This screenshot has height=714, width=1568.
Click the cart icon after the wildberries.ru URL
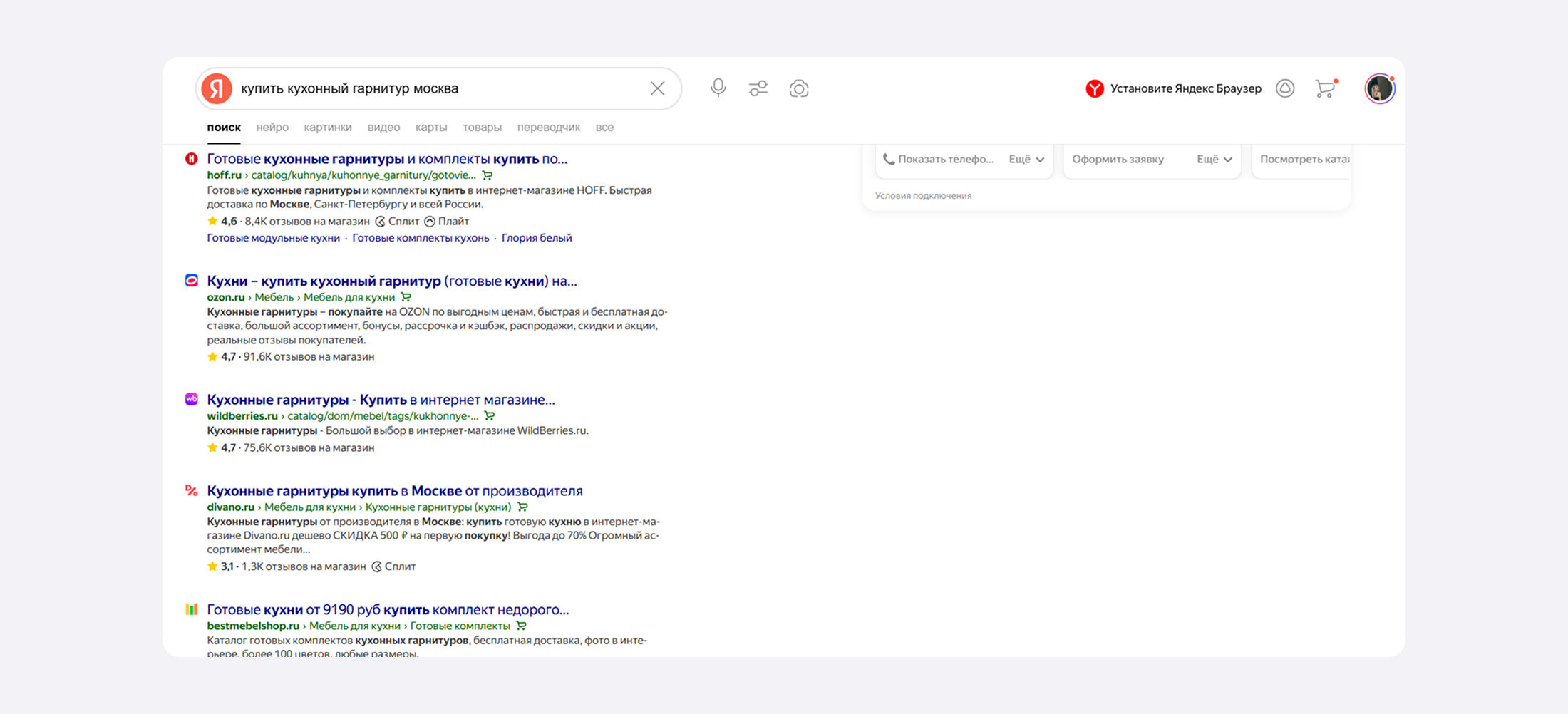coord(490,416)
